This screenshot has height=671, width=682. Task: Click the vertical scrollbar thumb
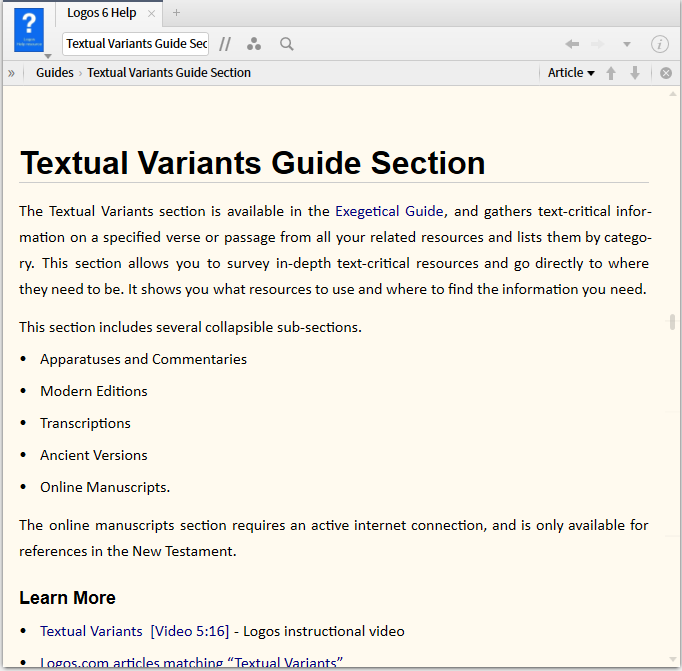(x=672, y=322)
